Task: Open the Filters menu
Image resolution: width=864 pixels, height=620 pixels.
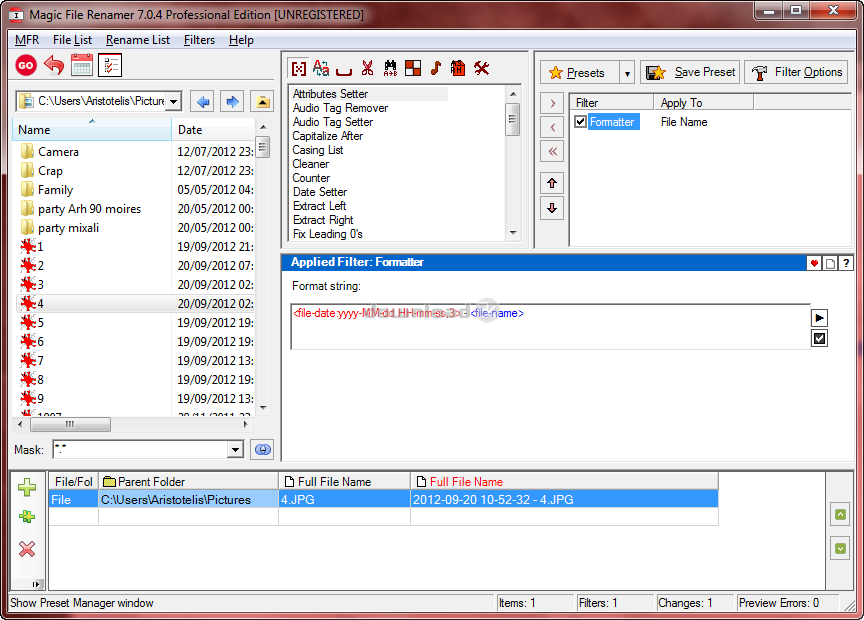Action: point(199,40)
